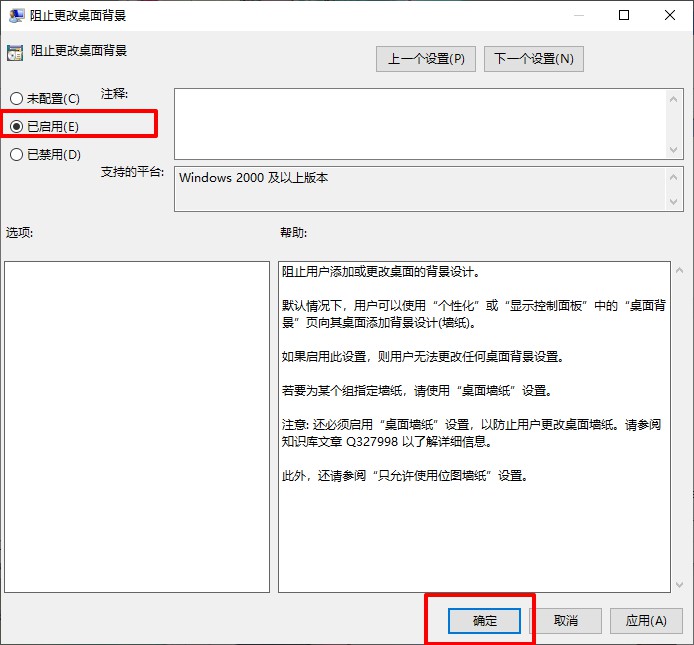
Task: Click inside the 注释 comment text box
Action: 420,123
